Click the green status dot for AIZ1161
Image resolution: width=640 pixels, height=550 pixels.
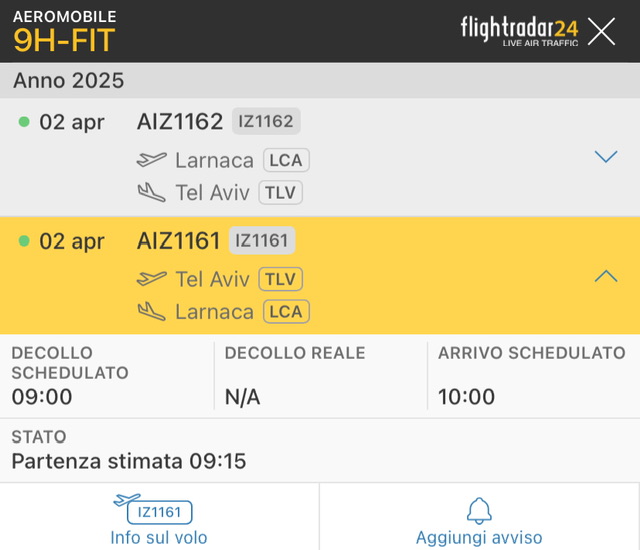[24, 241]
